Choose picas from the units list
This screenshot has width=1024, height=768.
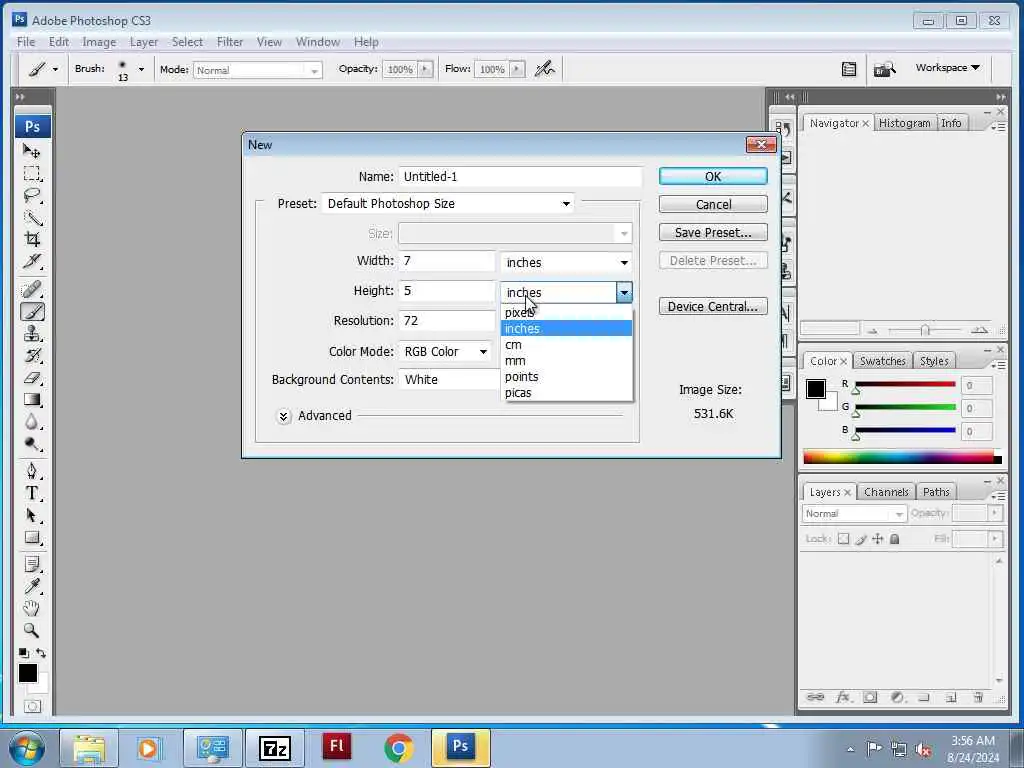(567, 393)
